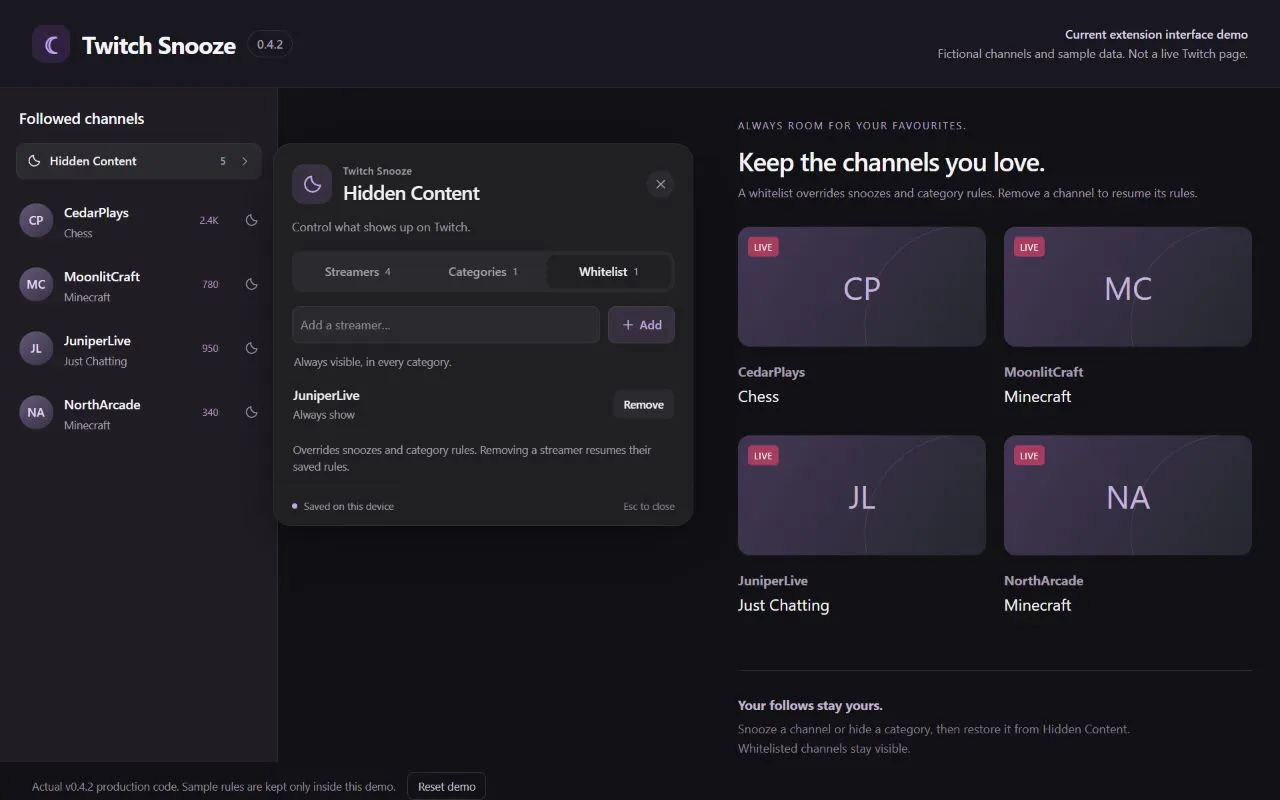1280x800 pixels.
Task: Click the 'Saved on this device' status text
Action: [348, 506]
